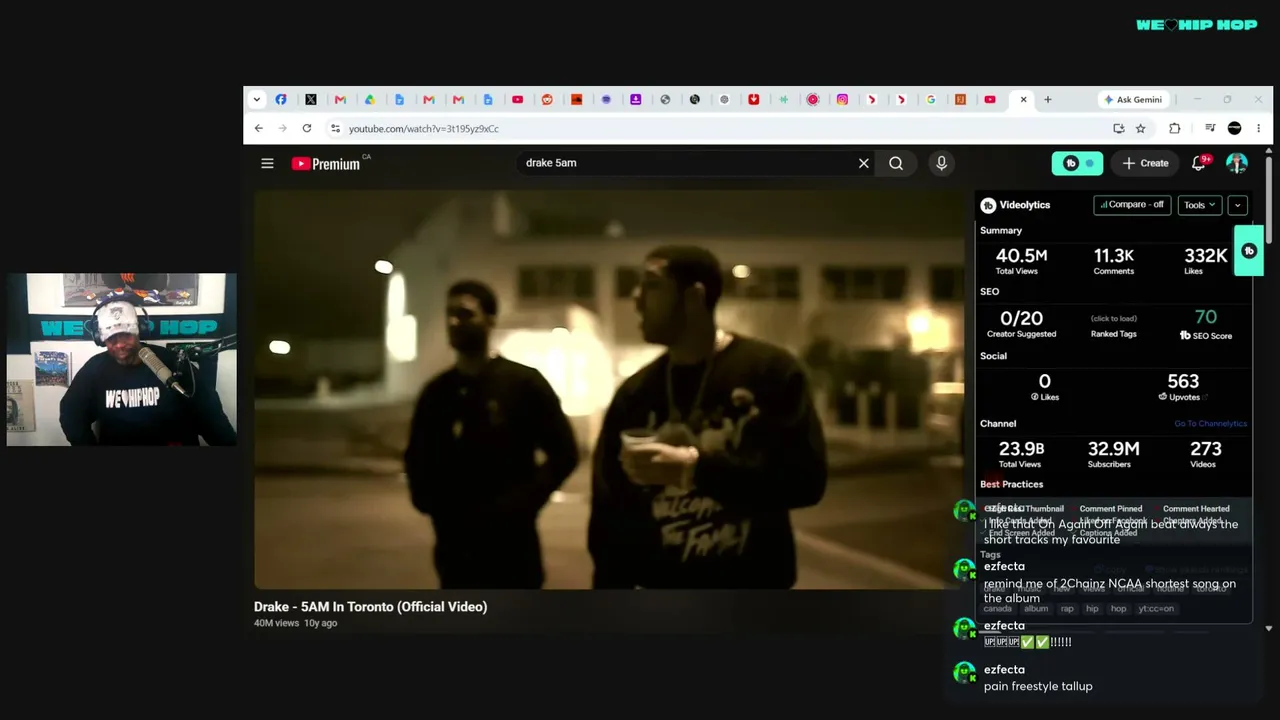
Task: Open the media controls icon in Chrome toolbar
Action: click(1210, 128)
